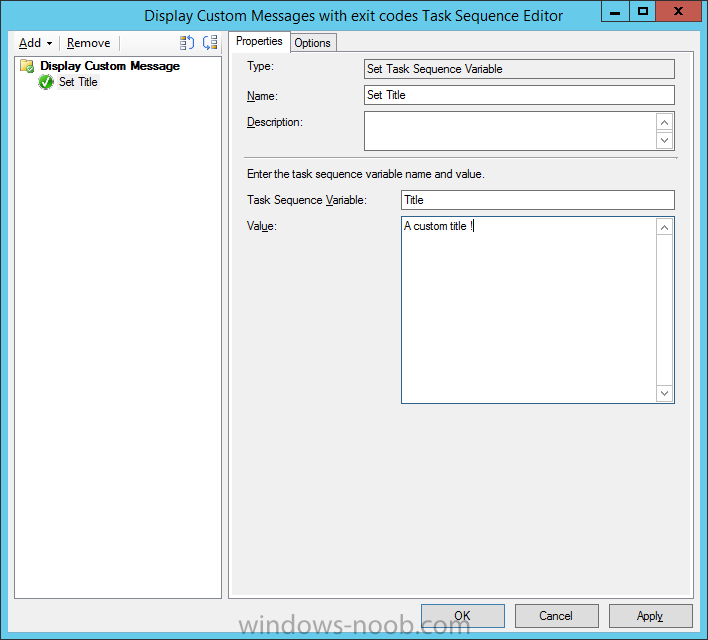This screenshot has height=640, width=708.
Task: Switch to the Options tab
Action: pyautogui.click(x=312, y=43)
